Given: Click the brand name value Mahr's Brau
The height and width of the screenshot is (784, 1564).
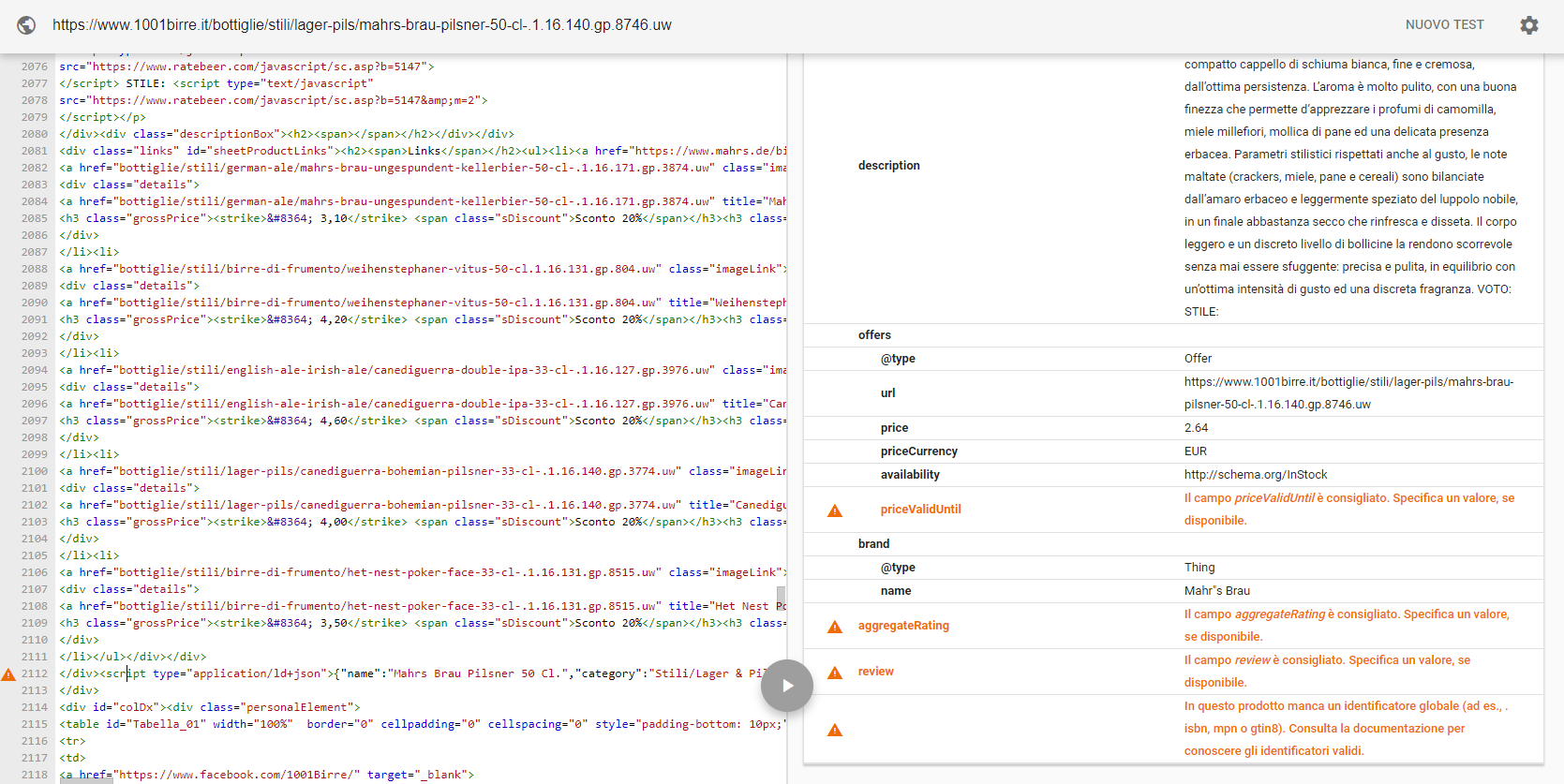Looking at the screenshot, I should pyautogui.click(x=1216, y=591).
